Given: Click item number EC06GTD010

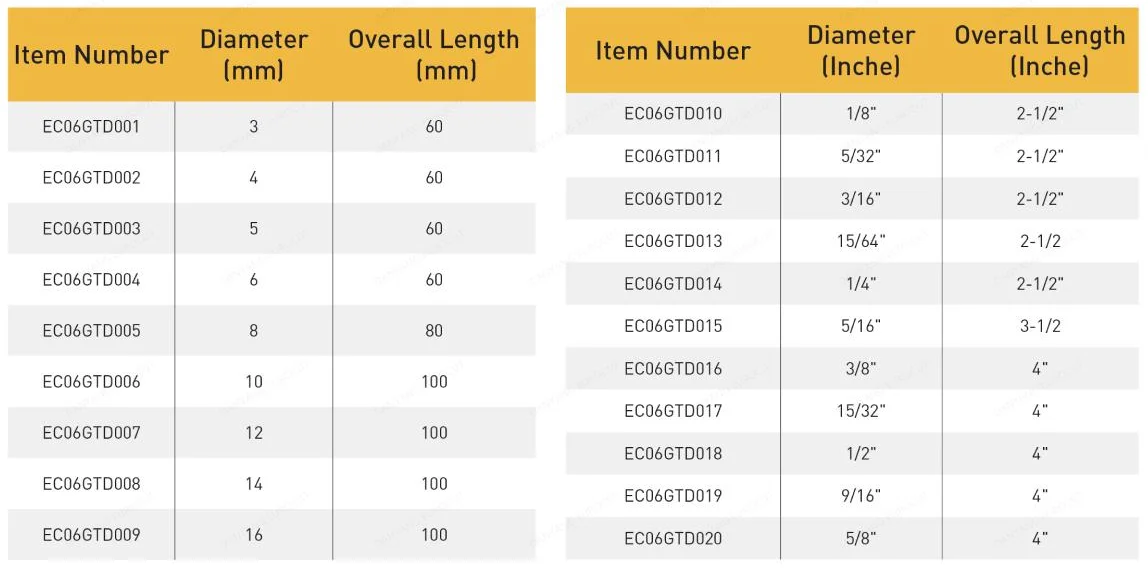Looking at the screenshot, I should pyautogui.click(x=673, y=114).
